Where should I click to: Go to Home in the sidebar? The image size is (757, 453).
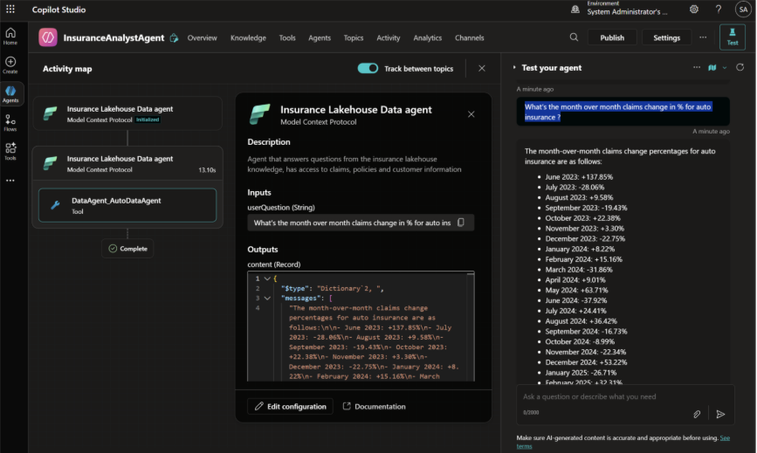point(10,37)
